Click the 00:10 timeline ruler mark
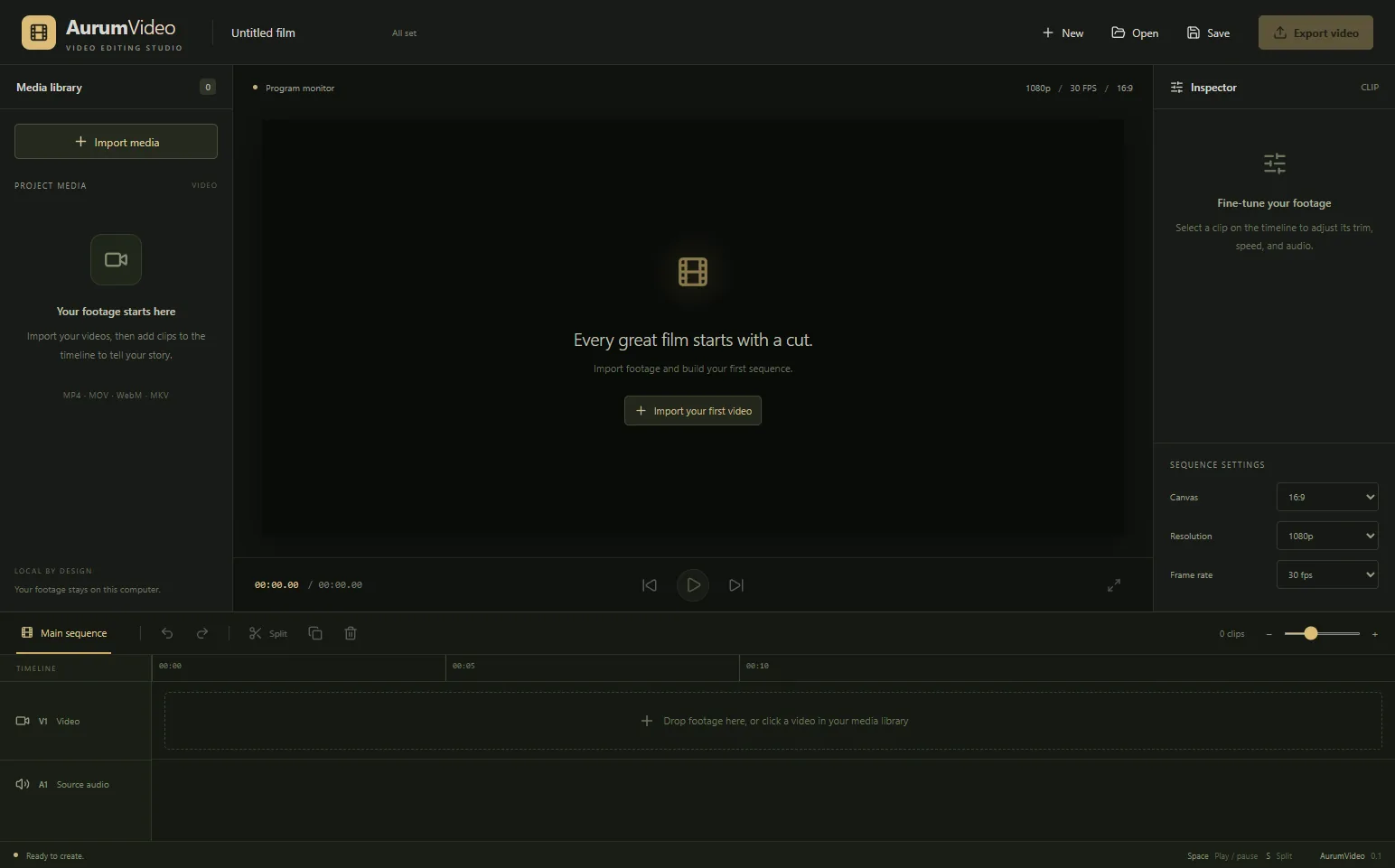This screenshot has width=1395, height=868. point(757,666)
